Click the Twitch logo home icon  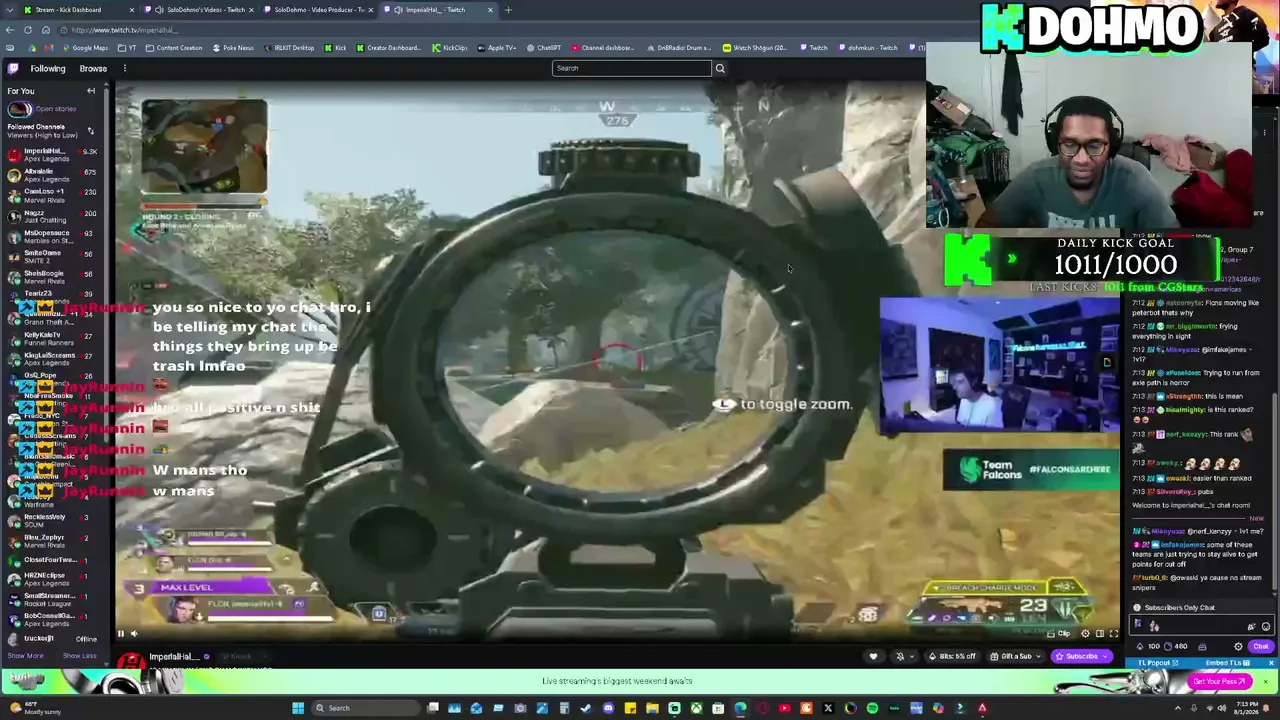[13, 68]
